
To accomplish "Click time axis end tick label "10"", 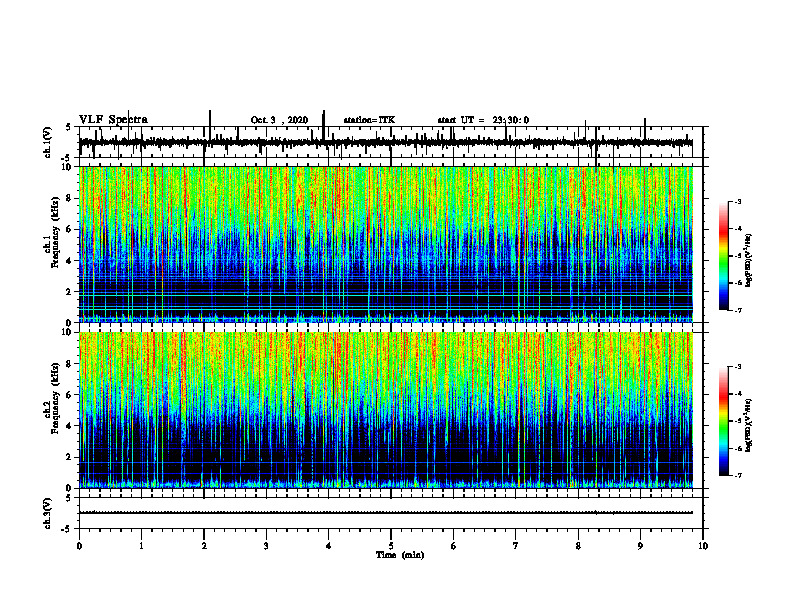I will tap(703, 546).
